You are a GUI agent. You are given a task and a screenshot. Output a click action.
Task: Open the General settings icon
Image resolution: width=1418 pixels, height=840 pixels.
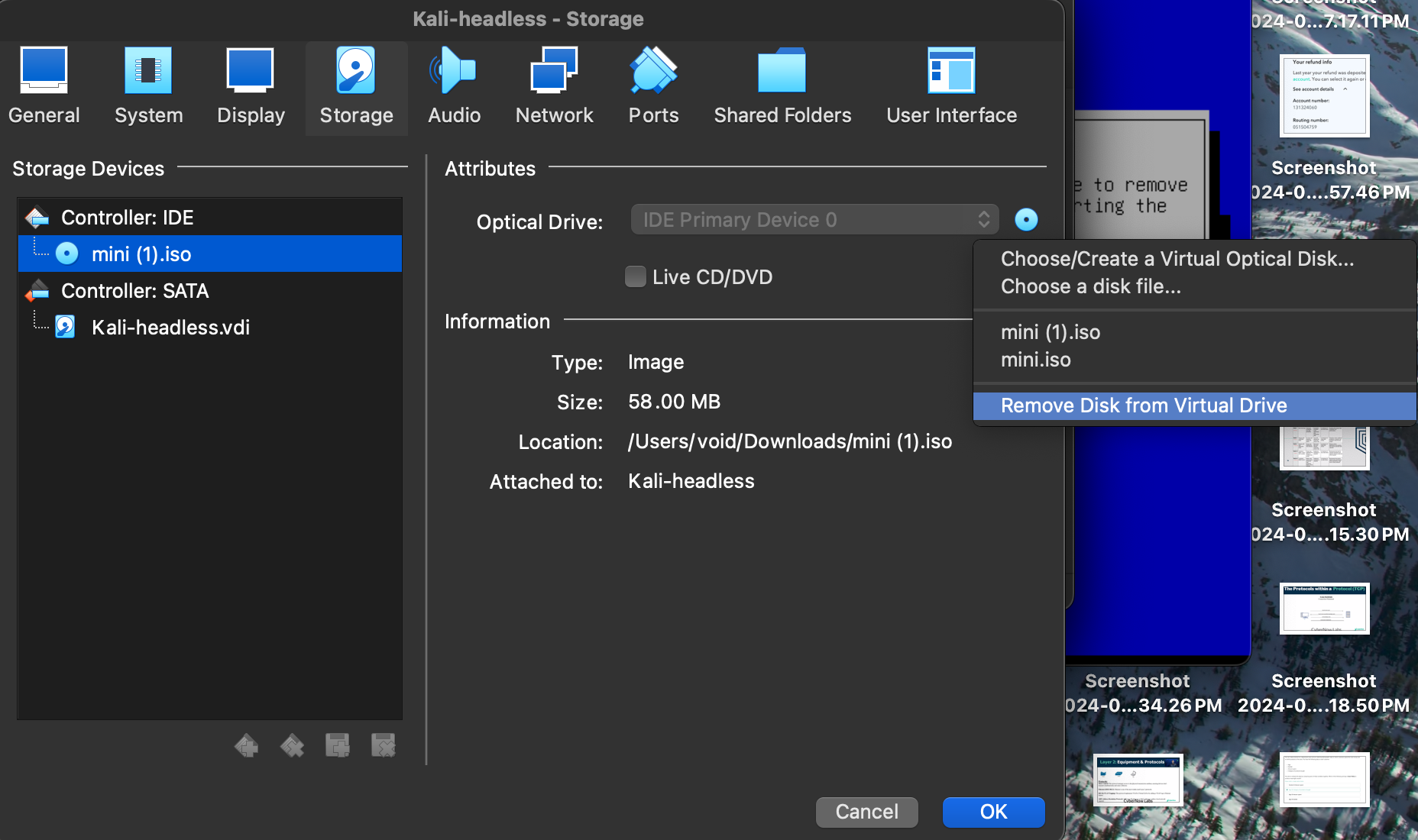point(44,70)
